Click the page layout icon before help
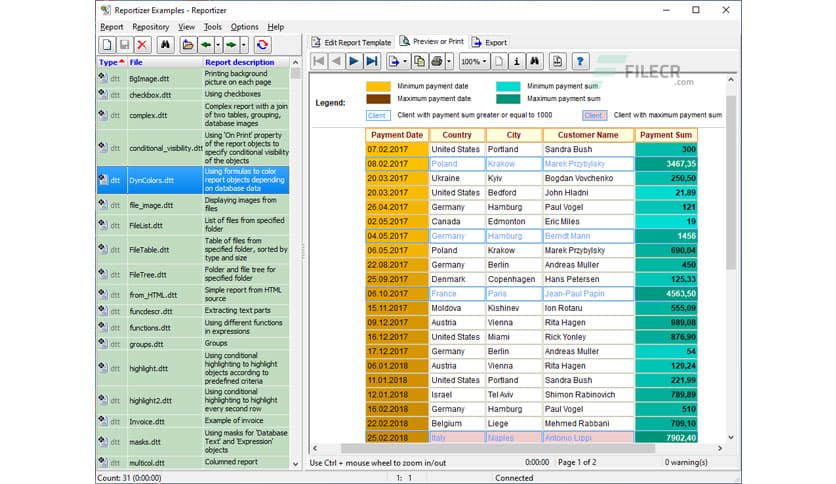This screenshot has width=836, height=484. 557,61
